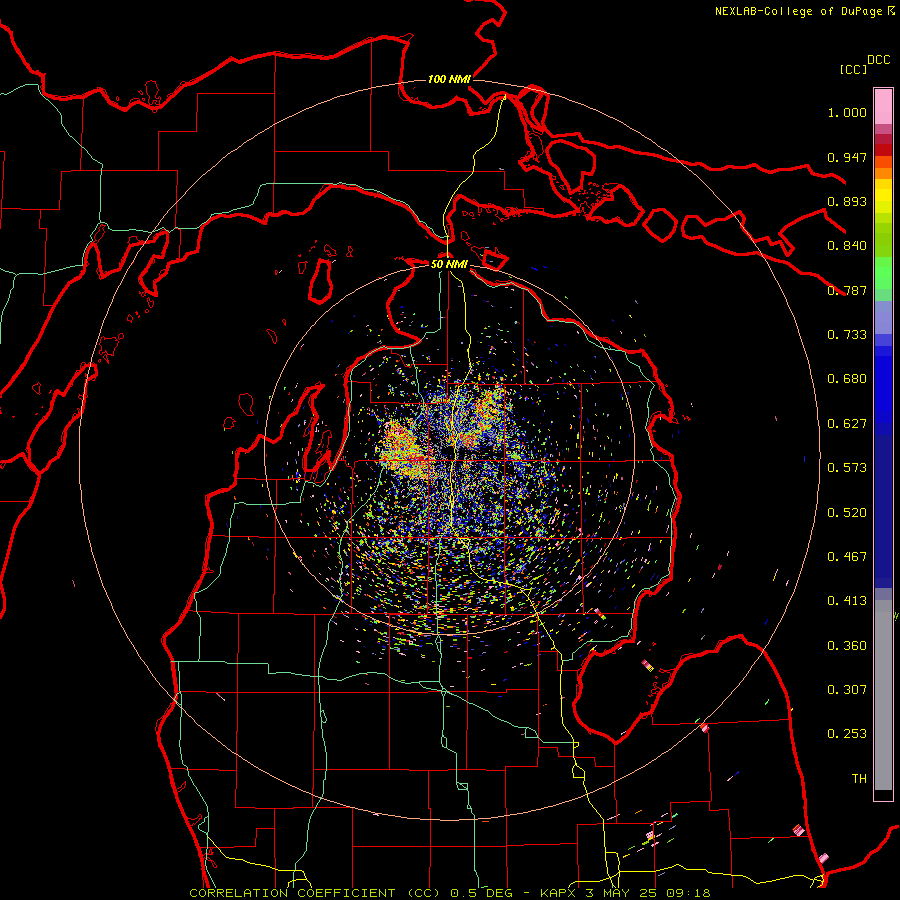The image size is (900, 900).
Task: Select the 0.360 scale value
Action: point(847,646)
